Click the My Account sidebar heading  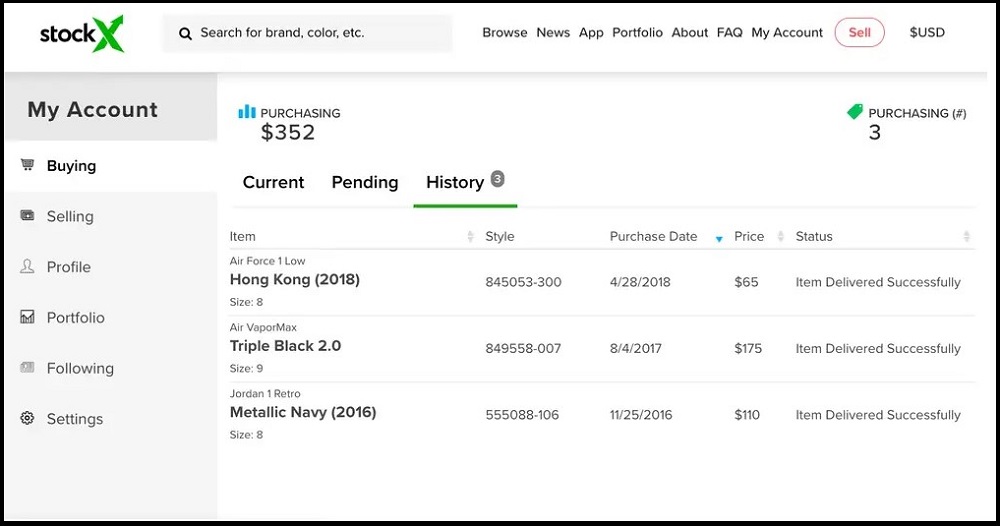(x=92, y=110)
